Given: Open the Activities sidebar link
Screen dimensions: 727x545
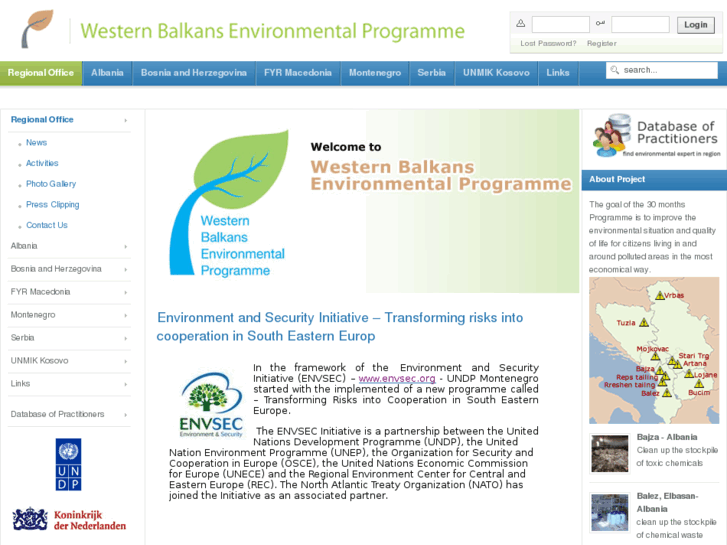Looking at the screenshot, I should (x=42, y=163).
